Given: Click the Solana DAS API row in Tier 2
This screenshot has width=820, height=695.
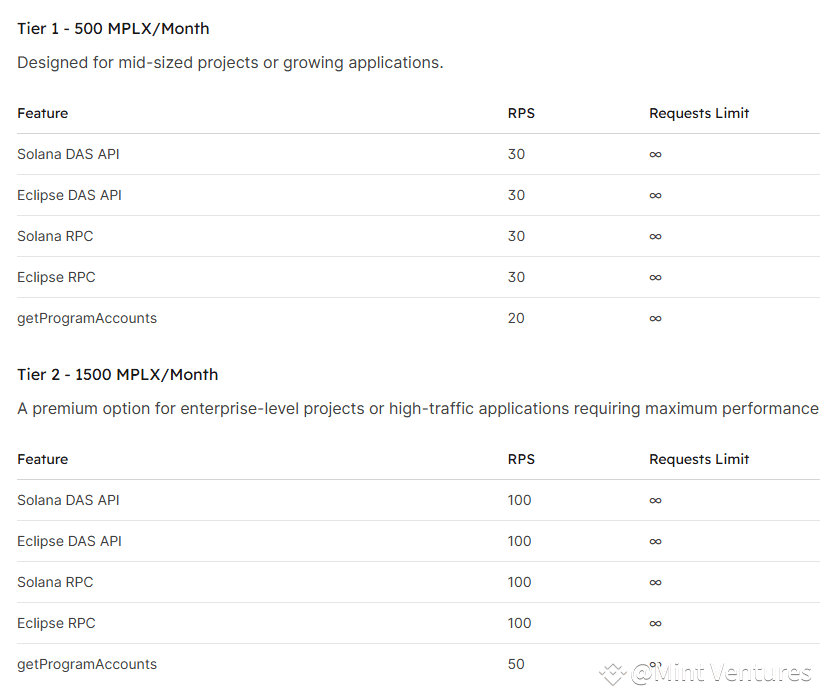Looking at the screenshot, I should click(68, 500).
